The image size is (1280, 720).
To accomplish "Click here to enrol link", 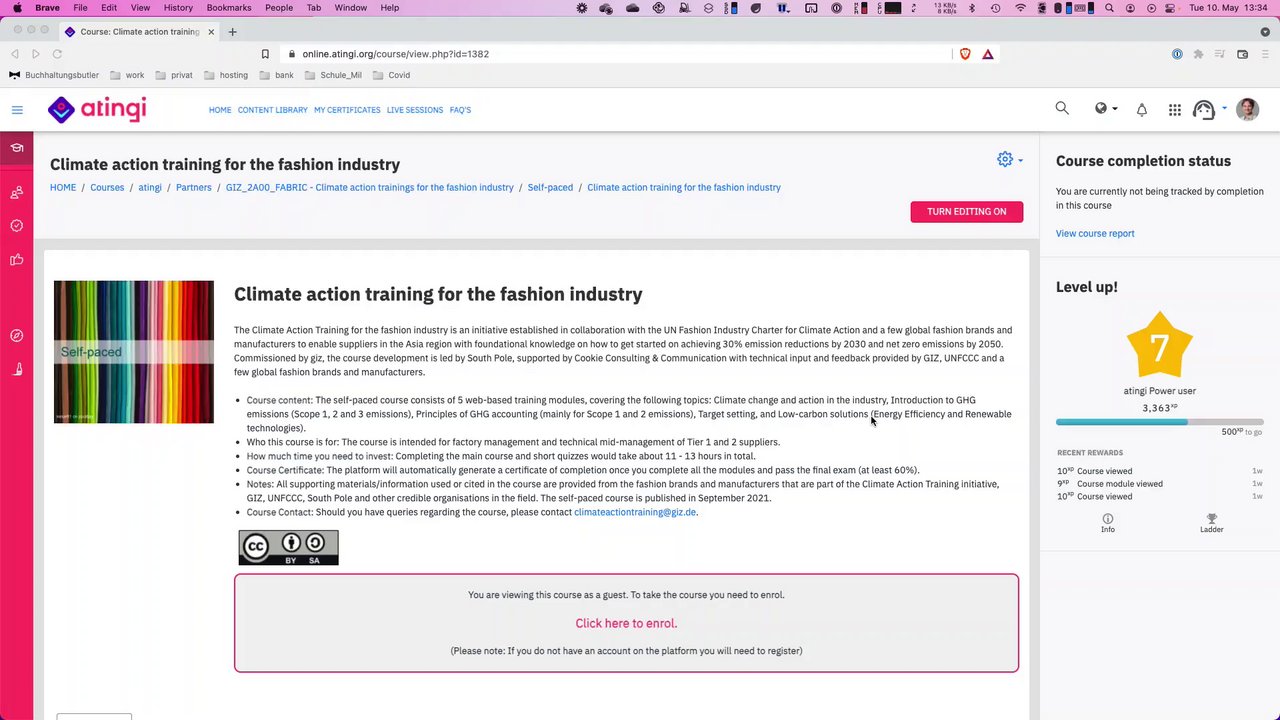I will click(x=626, y=623).
